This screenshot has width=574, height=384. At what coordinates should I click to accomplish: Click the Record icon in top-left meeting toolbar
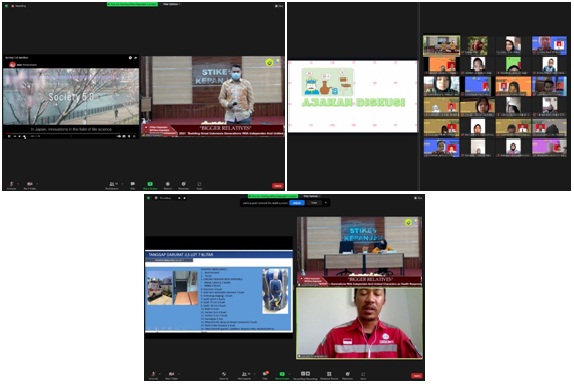pyautogui.click(x=168, y=184)
